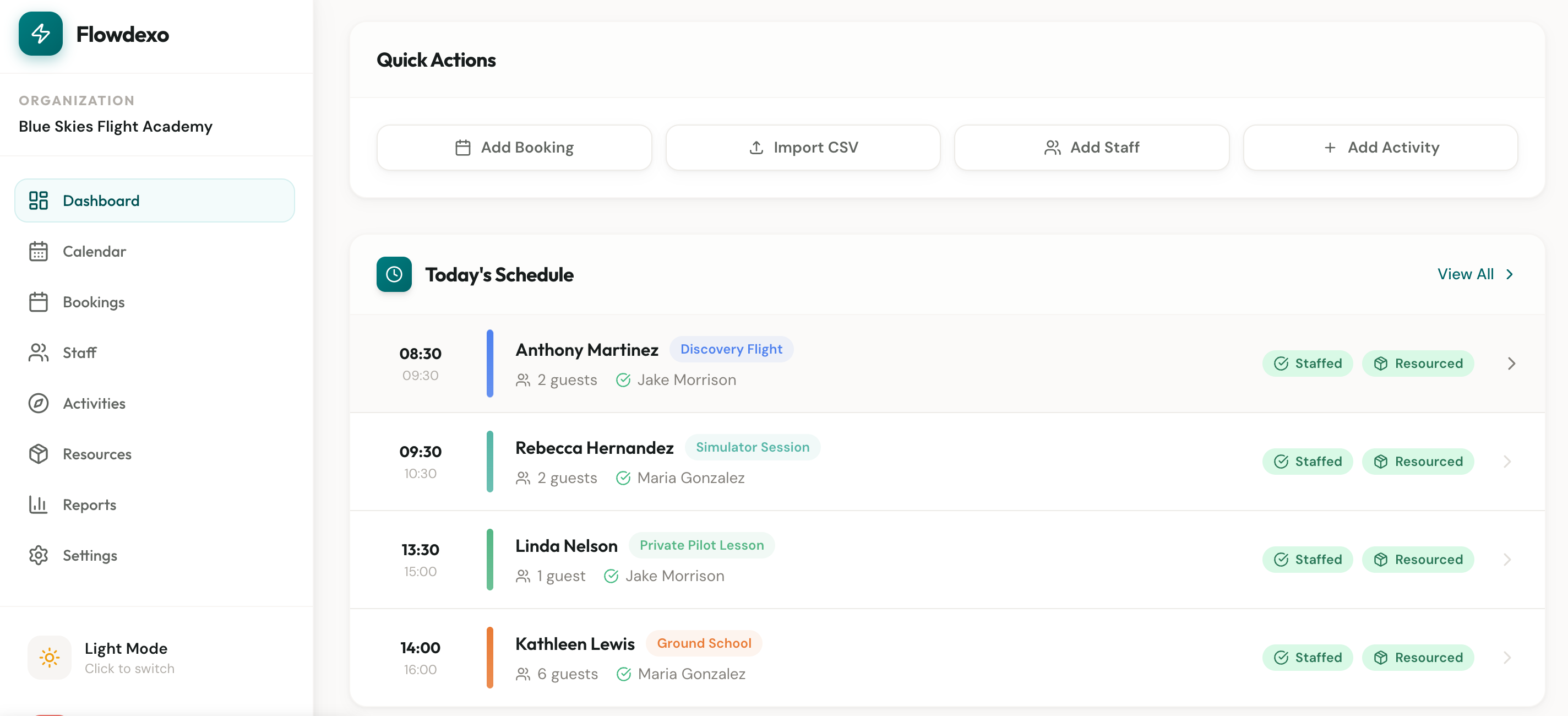Click the Reports bar chart icon
The width and height of the screenshot is (1568, 716).
click(x=39, y=504)
